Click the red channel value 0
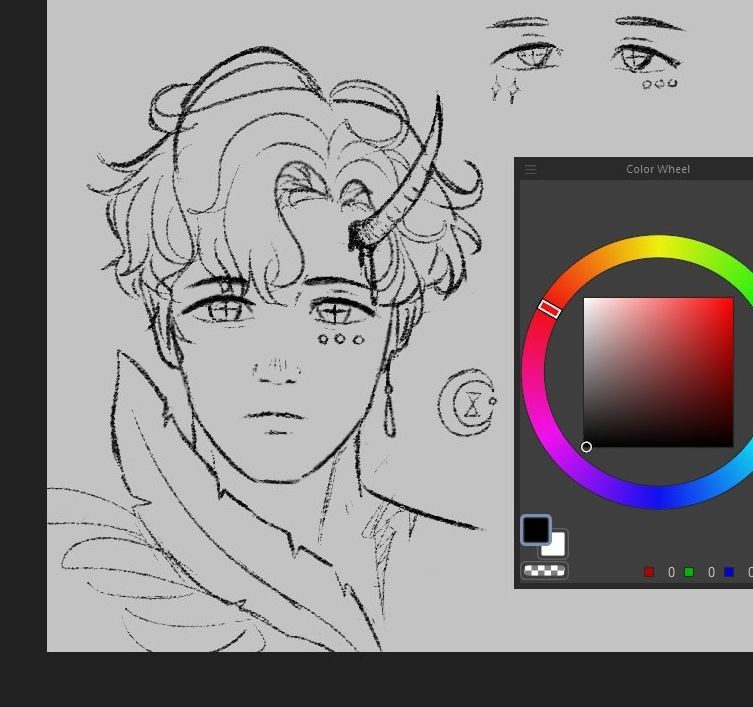753x707 pixels. [671, 572]
